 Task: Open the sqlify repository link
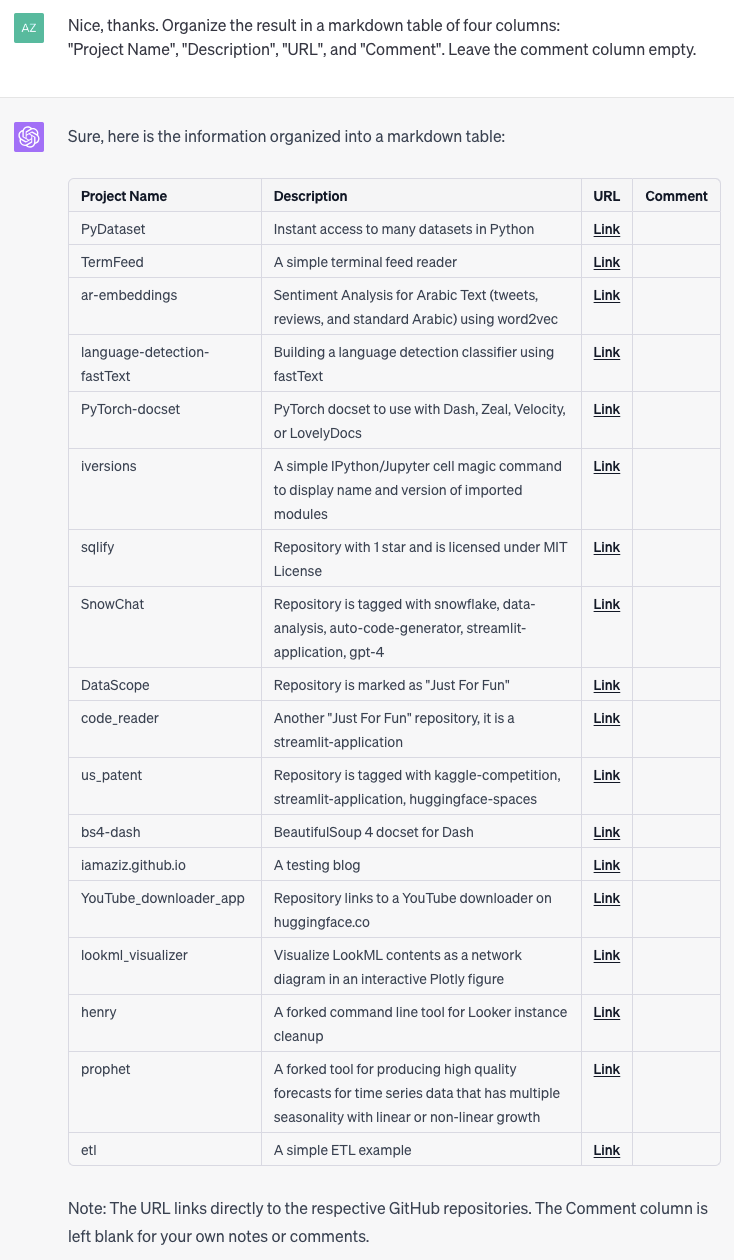tap(606, 547)
